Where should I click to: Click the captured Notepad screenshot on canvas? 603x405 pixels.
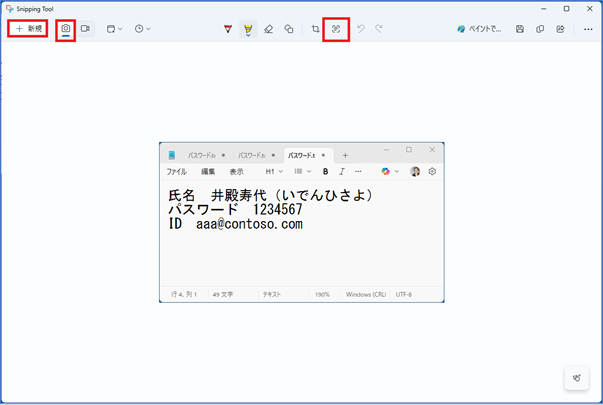click(x=301, y=222)
